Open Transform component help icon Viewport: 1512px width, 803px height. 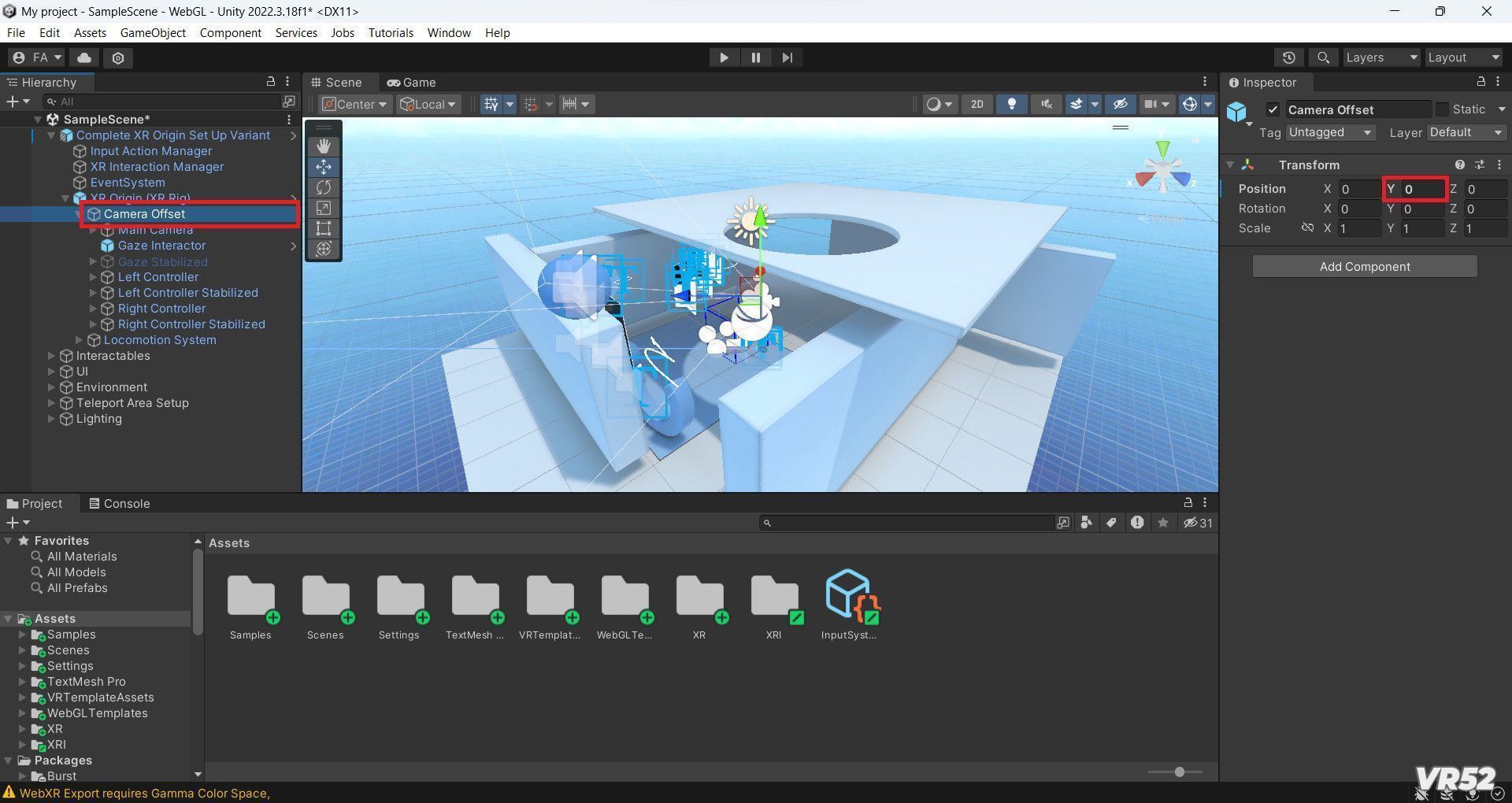pos(1460,165)
